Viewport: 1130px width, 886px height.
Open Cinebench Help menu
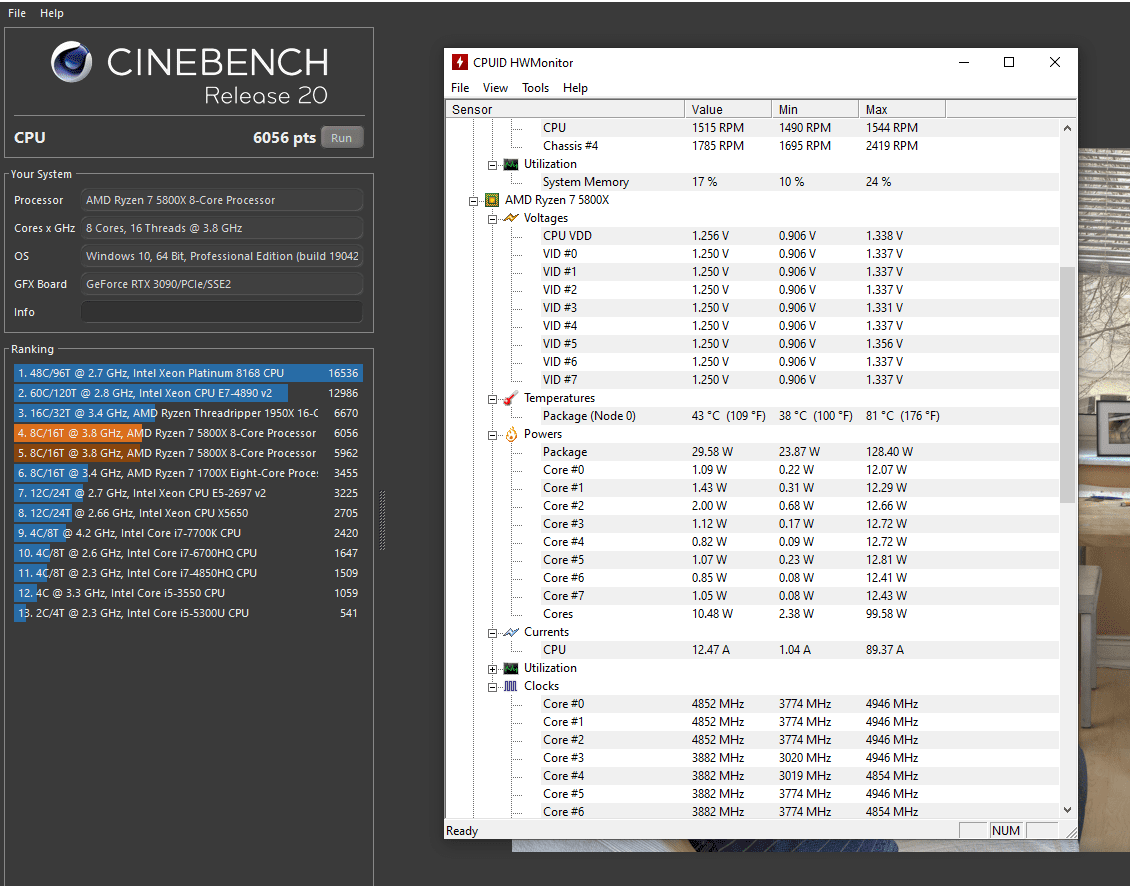point(51,13)
